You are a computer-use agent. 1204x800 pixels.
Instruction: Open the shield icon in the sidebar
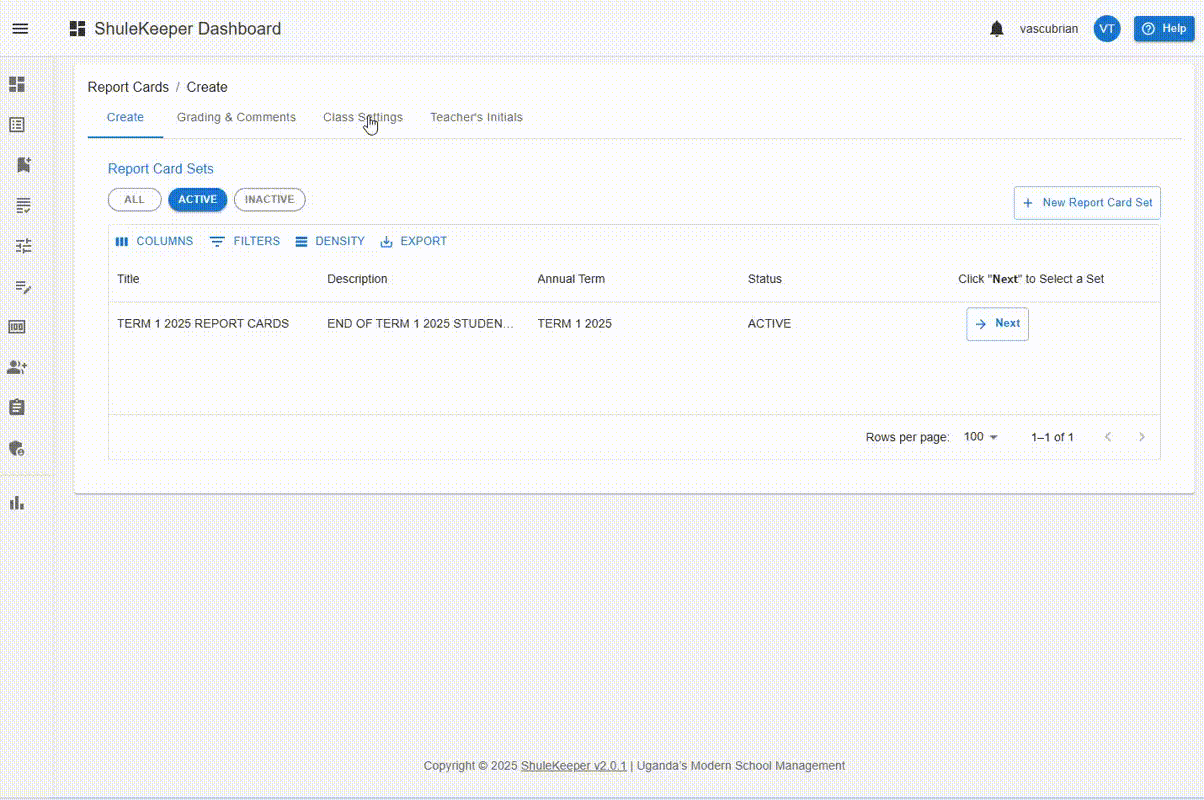(17, 448)
